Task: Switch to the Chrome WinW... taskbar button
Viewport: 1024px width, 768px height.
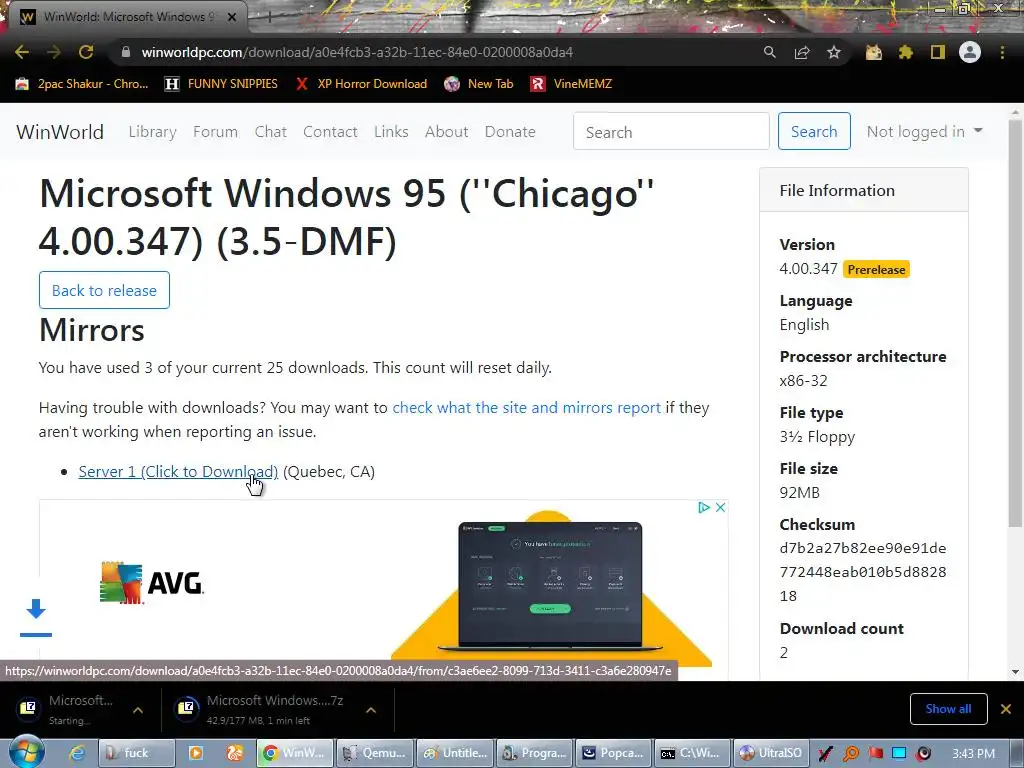Action: click(295, 753)
